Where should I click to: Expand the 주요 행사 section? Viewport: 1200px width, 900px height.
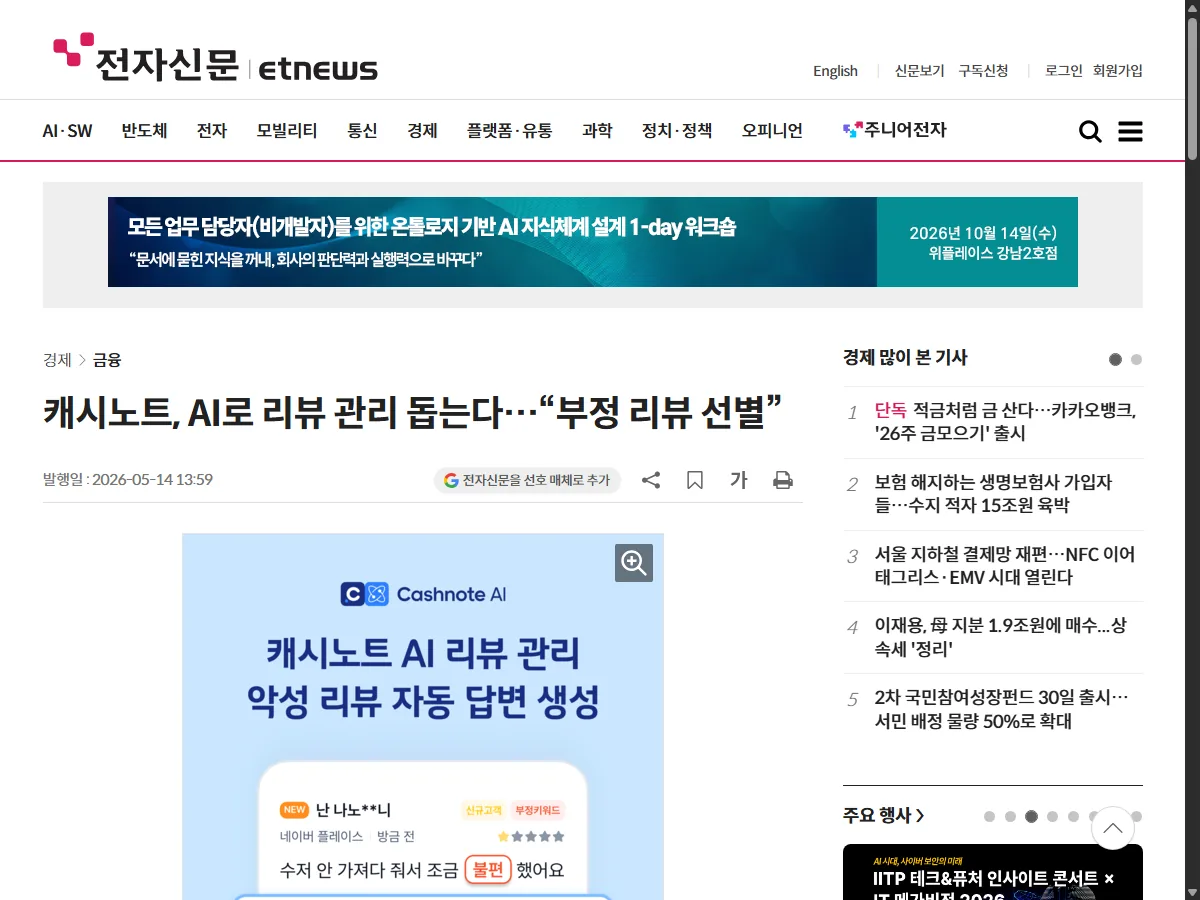point(884,816)
